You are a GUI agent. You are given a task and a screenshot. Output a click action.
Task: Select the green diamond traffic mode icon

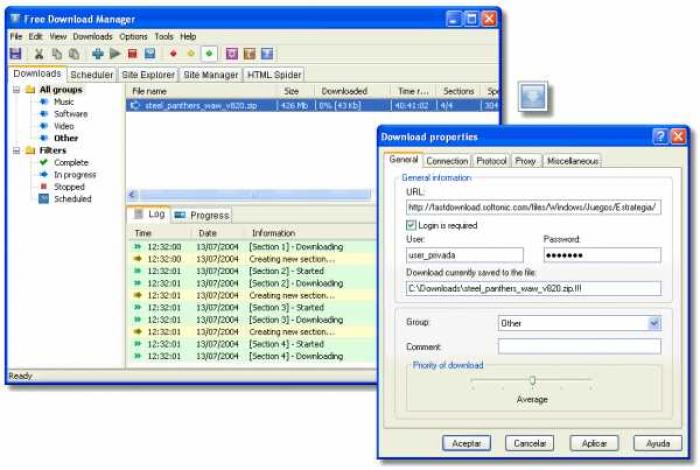click(x=209, y=54)
